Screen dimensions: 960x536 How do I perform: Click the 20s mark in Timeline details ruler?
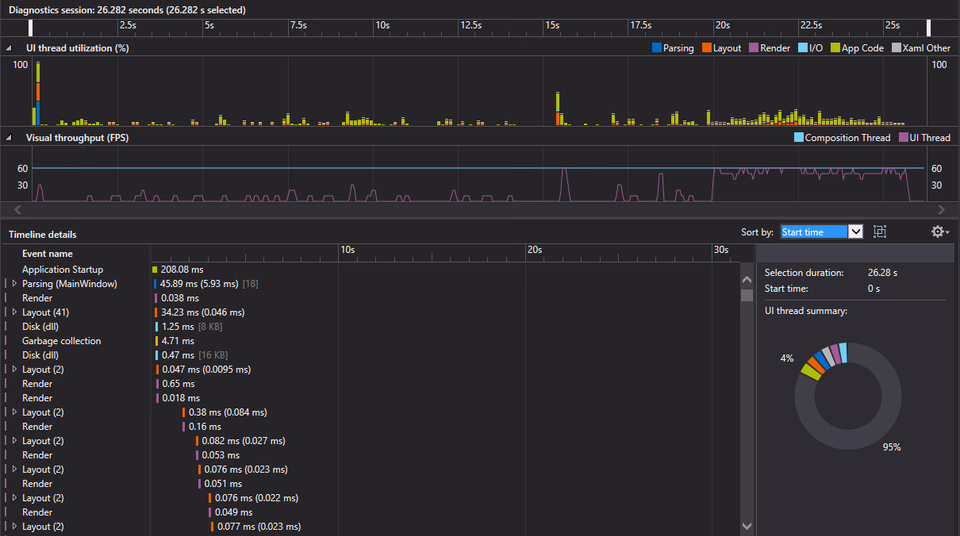point(534,250)
